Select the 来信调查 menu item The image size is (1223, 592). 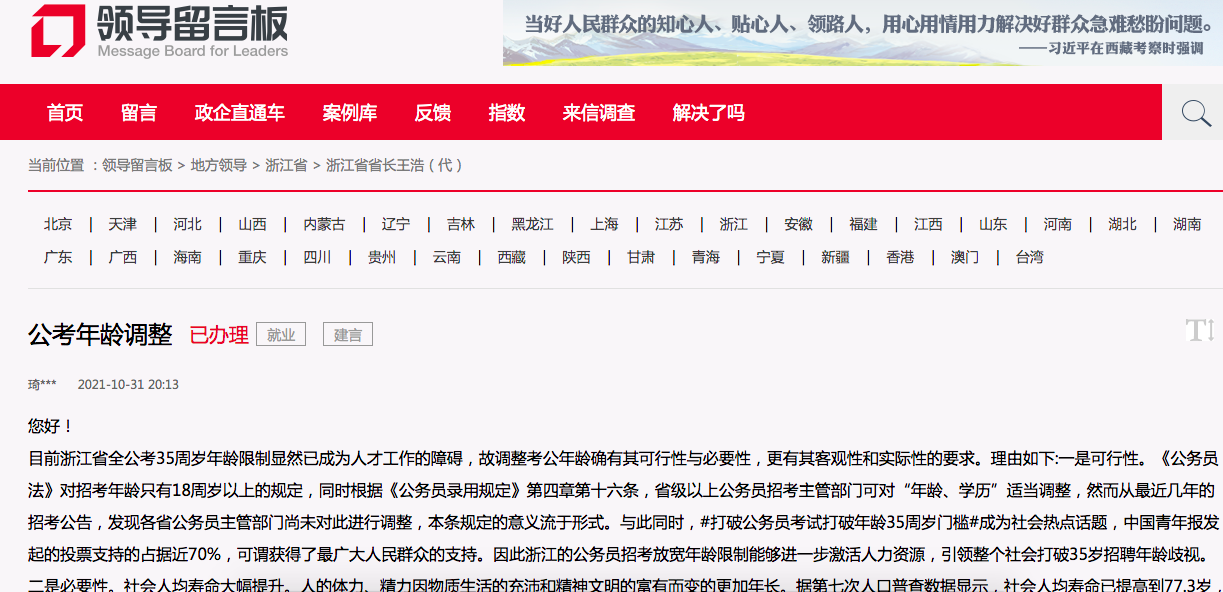598,112
